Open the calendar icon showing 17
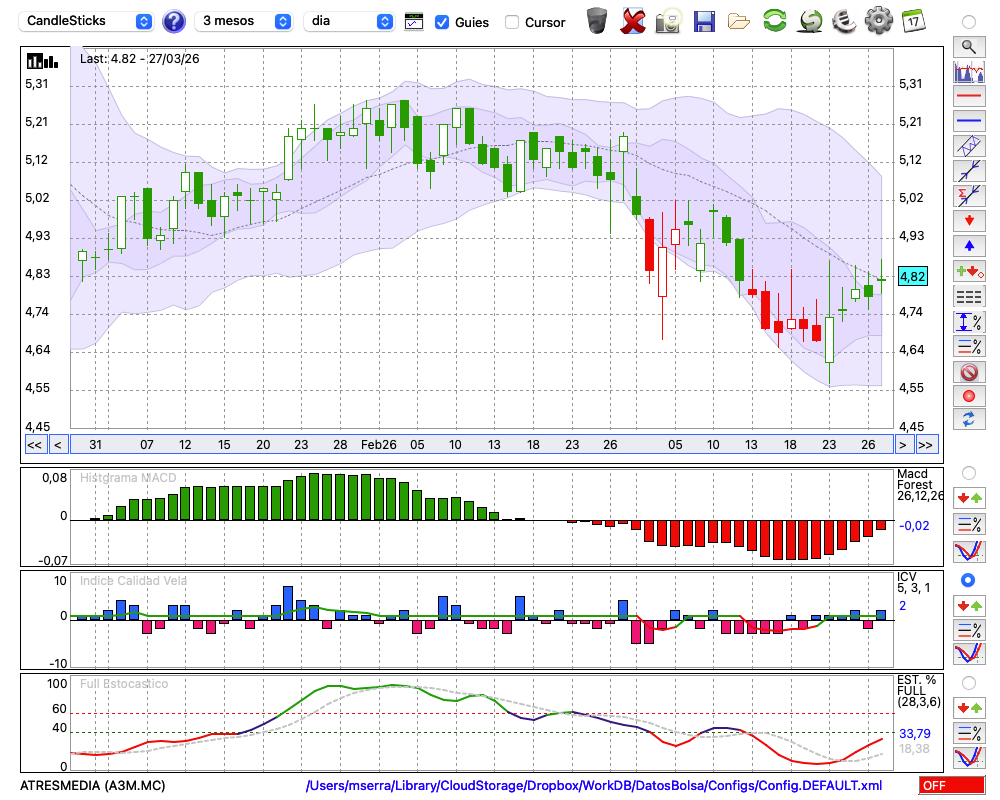This screenshot has width=1000, height=800. [x=912, y=20]
